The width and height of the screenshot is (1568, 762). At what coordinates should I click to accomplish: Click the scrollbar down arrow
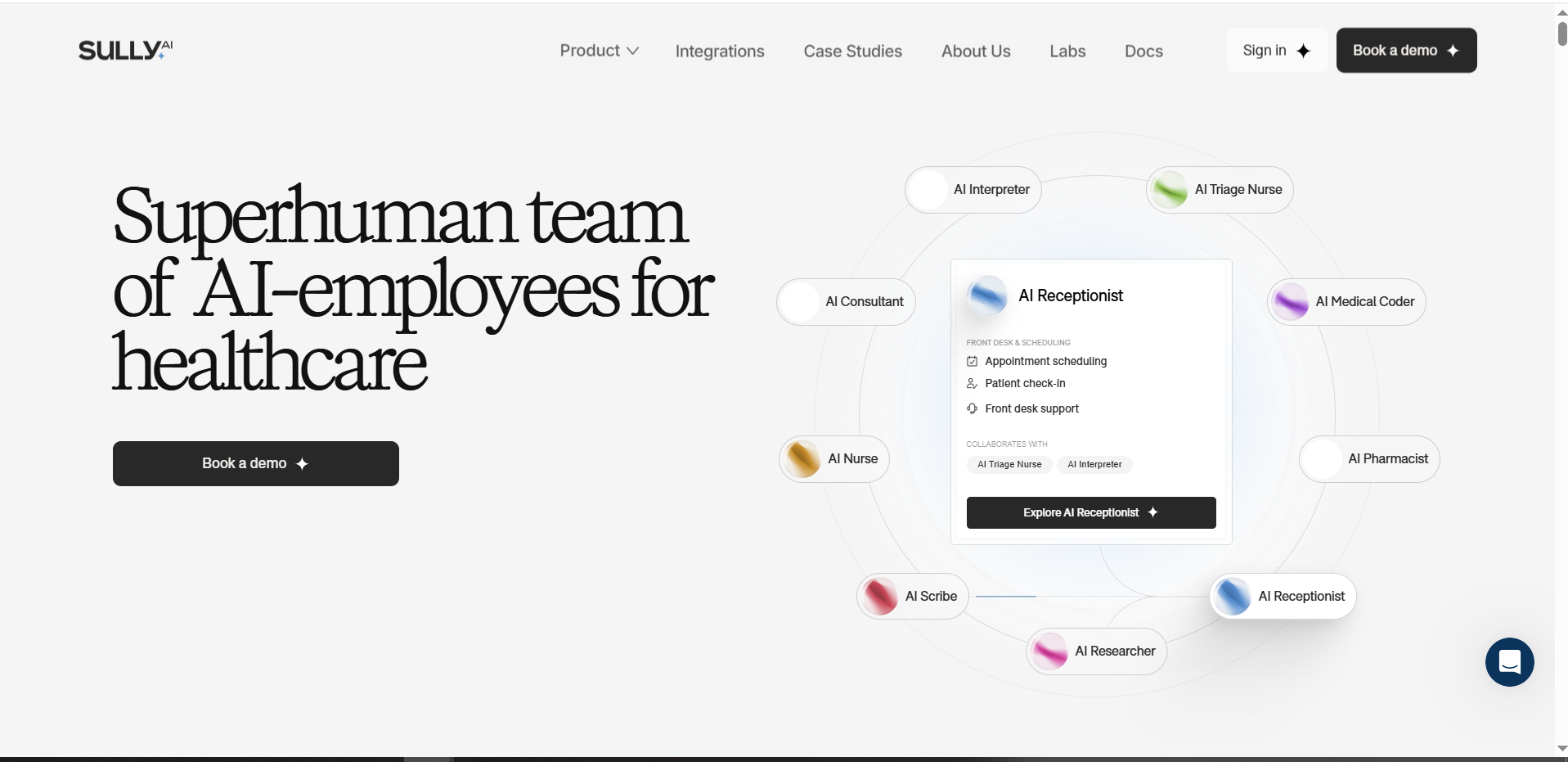pos(1561,748)
